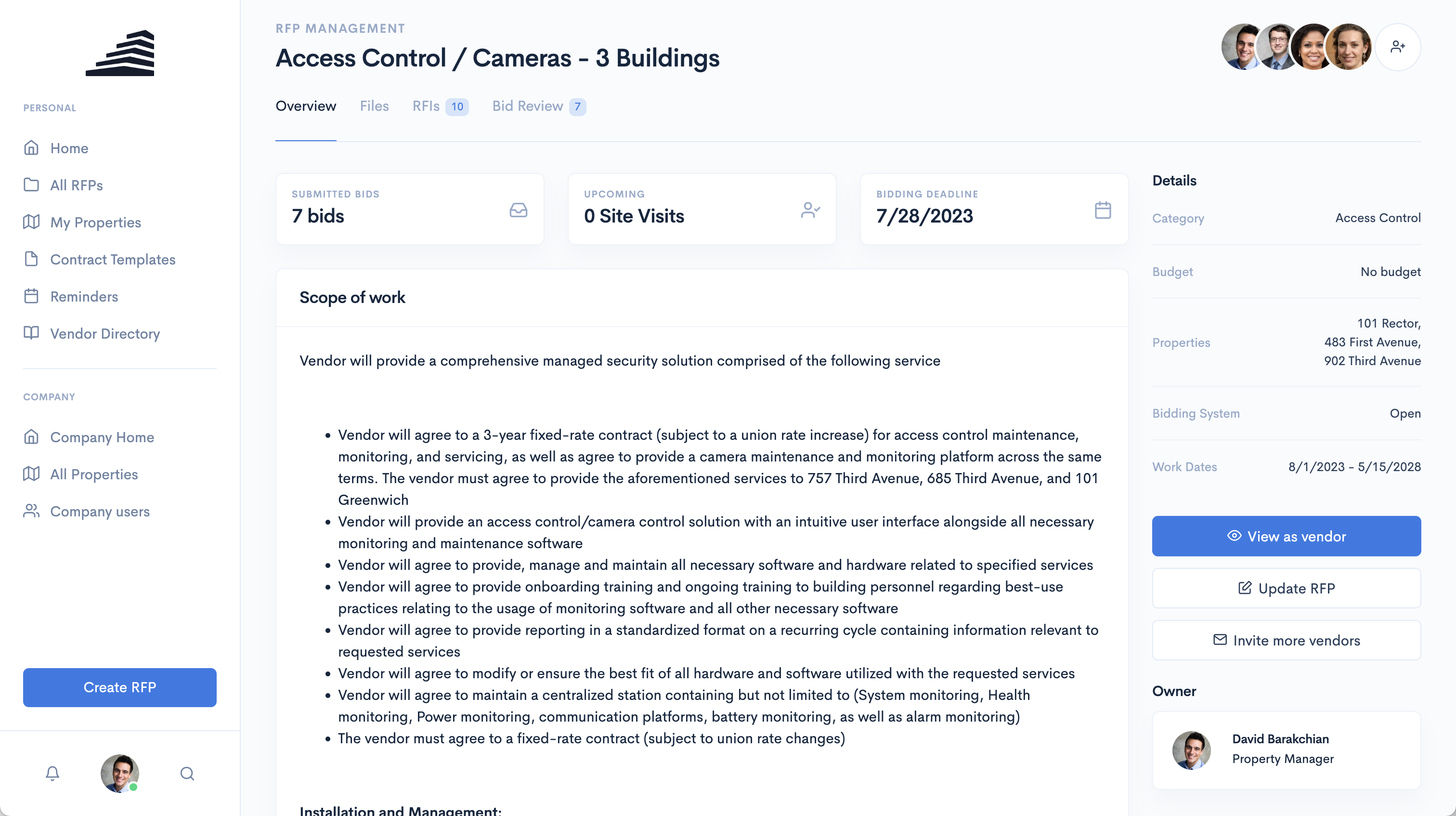1456x816 pixels.
Task: Go to Contract Templates
Action: [113, 260]
